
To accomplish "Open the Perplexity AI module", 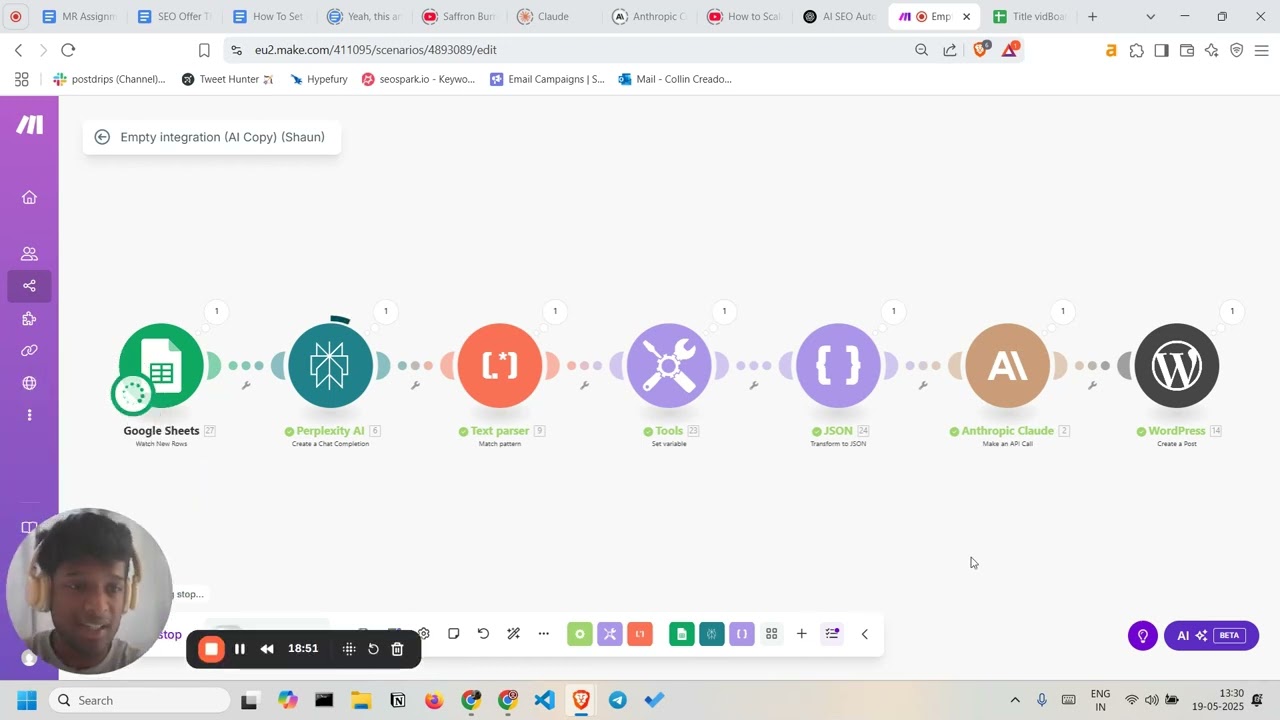I will [330, 366].
